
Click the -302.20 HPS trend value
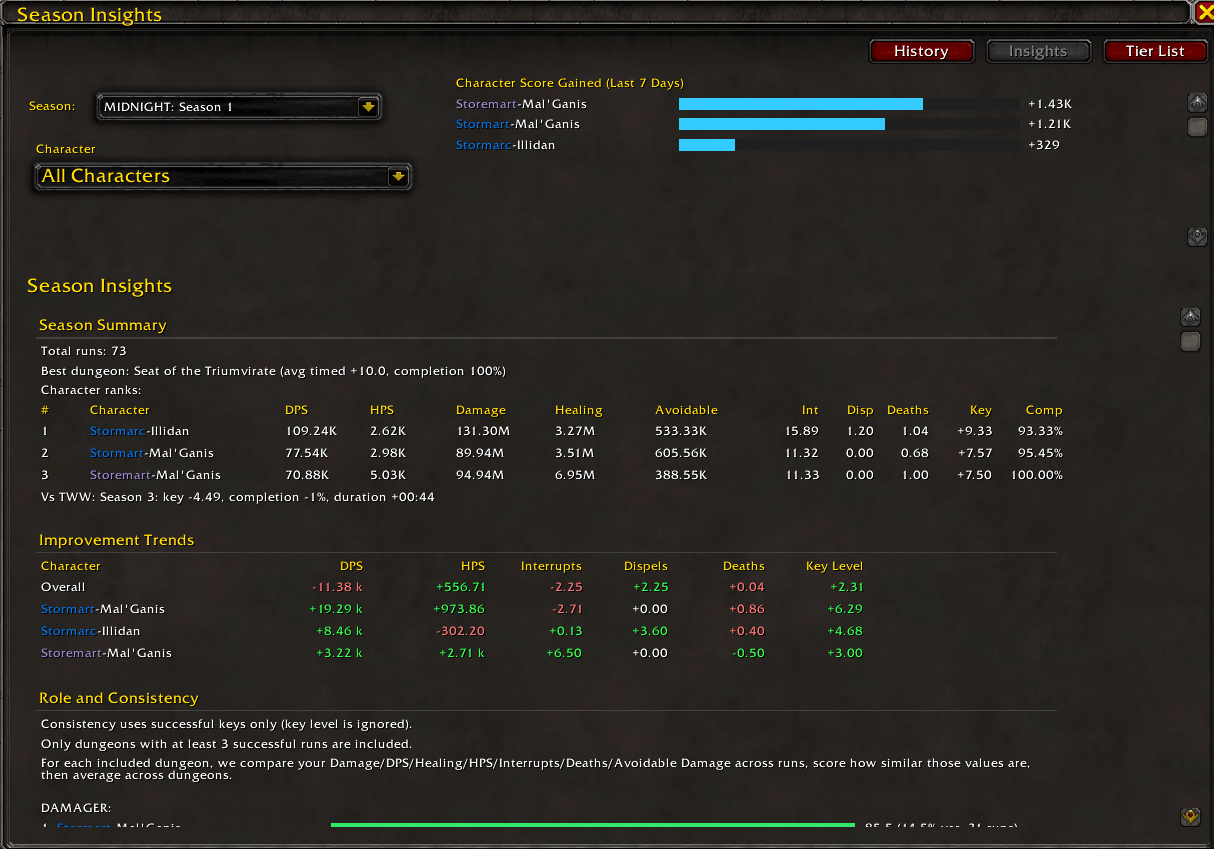tap(461, 631)
